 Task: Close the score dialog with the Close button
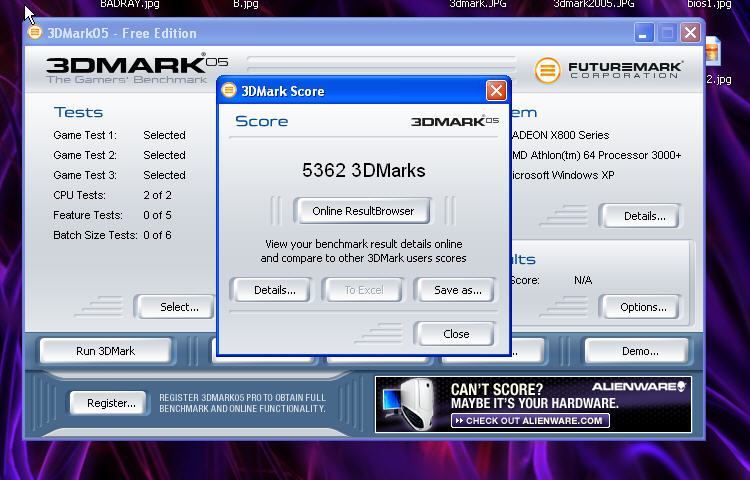[x=456, y=334]
